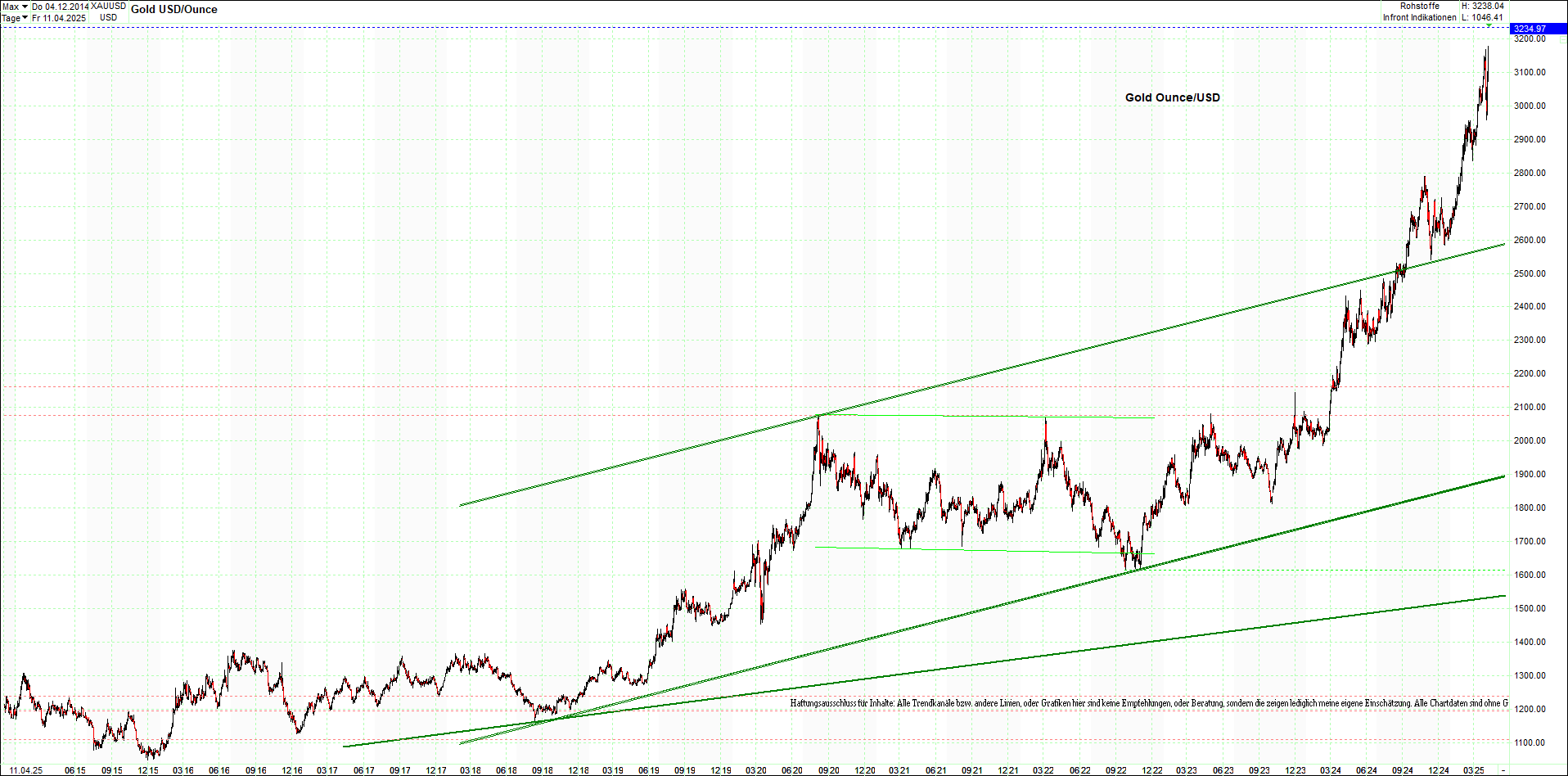
Task: Click the Gold USD/Ounce chart title
Action: [174, 10]
